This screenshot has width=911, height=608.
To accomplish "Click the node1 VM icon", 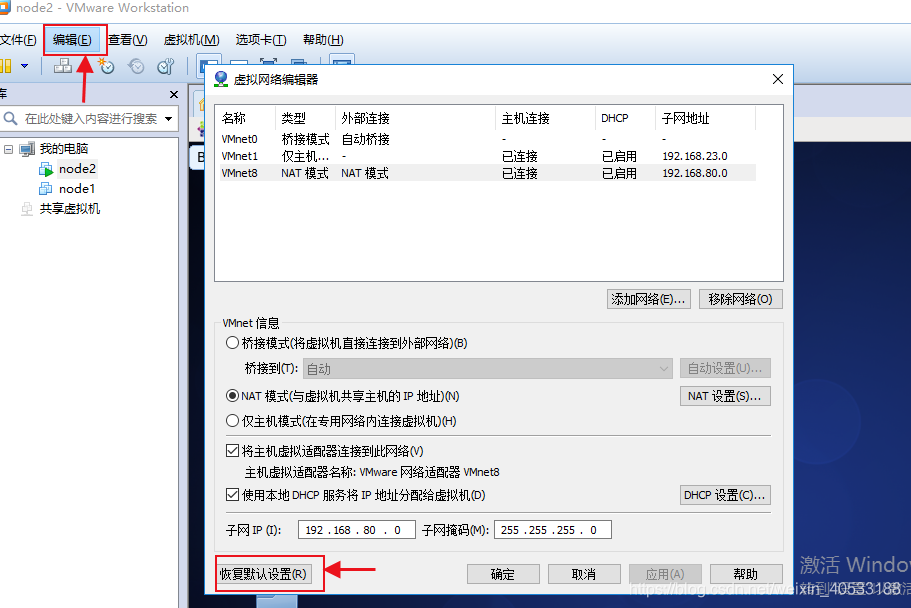I will [x=45, y=188].
